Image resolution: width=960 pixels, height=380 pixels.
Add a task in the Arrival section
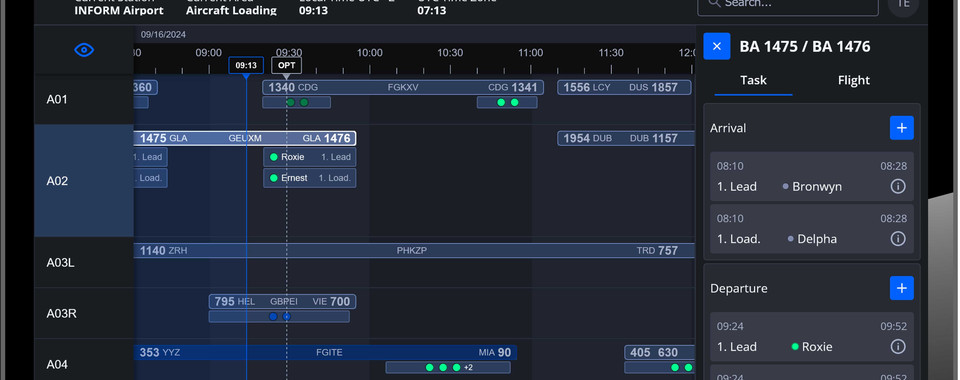[x=901, y=128]
